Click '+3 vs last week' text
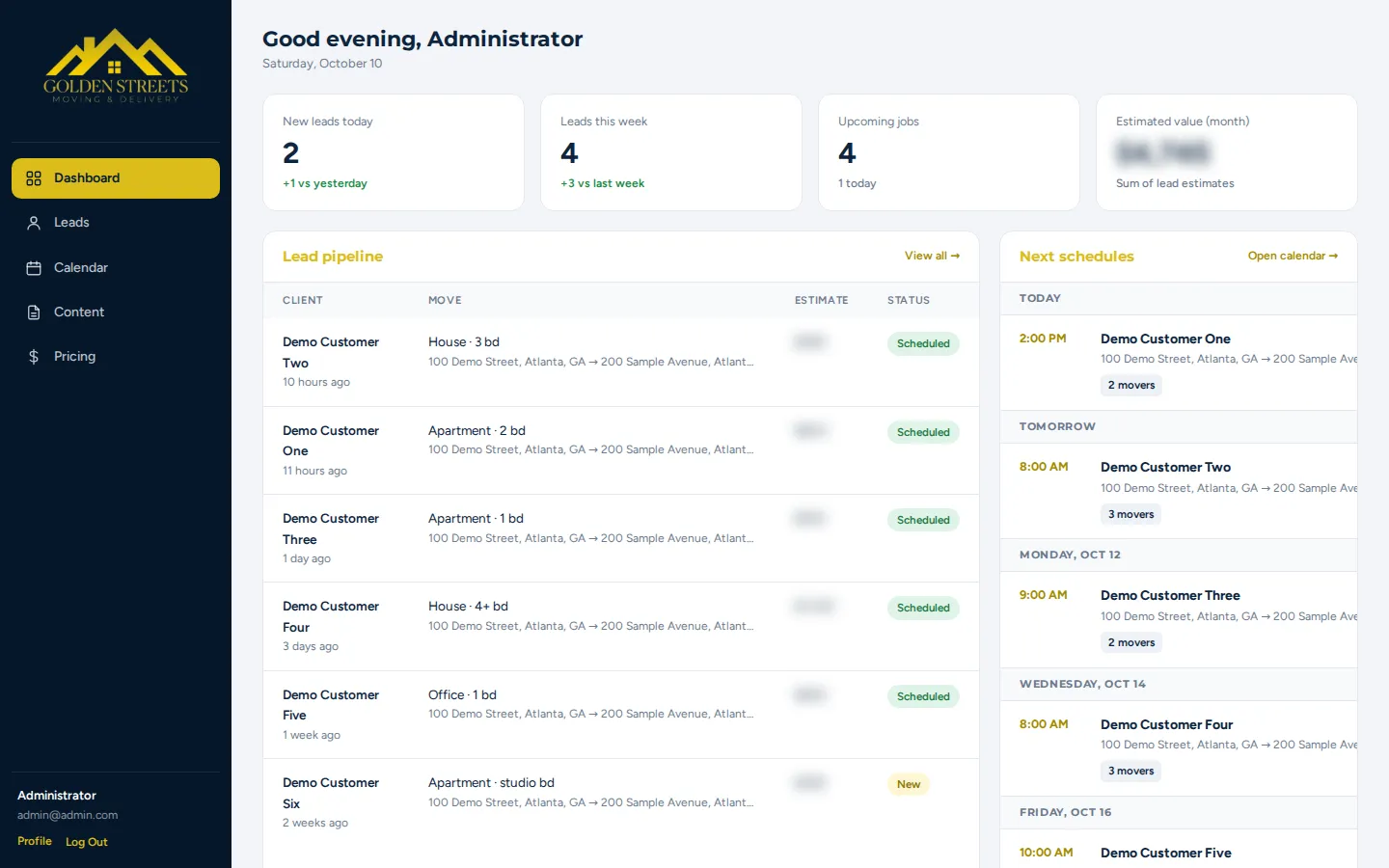The height and width of the screenshot is (868, 1389). pos(603,183)
